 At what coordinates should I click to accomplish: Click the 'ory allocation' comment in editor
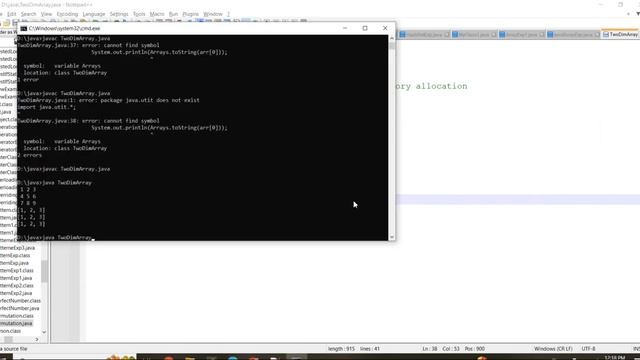pyautogui.click(x=431, y=86)
